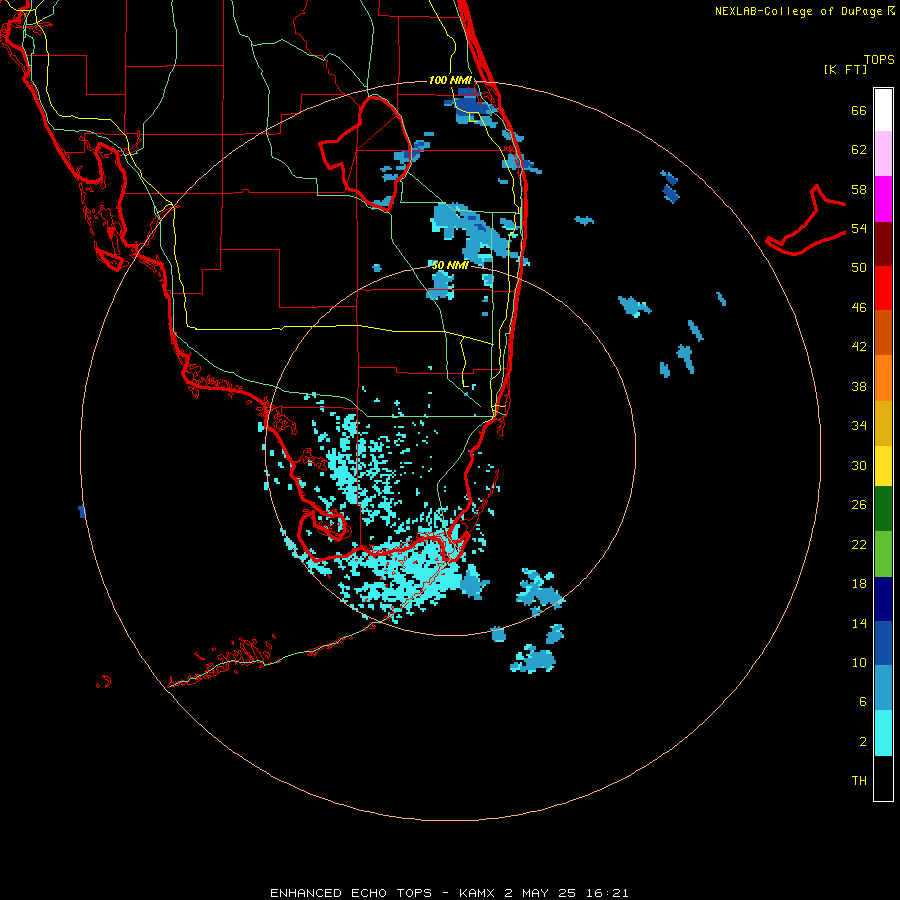
Task: Click the gold 38 color swatch
Action: point(883,422)
